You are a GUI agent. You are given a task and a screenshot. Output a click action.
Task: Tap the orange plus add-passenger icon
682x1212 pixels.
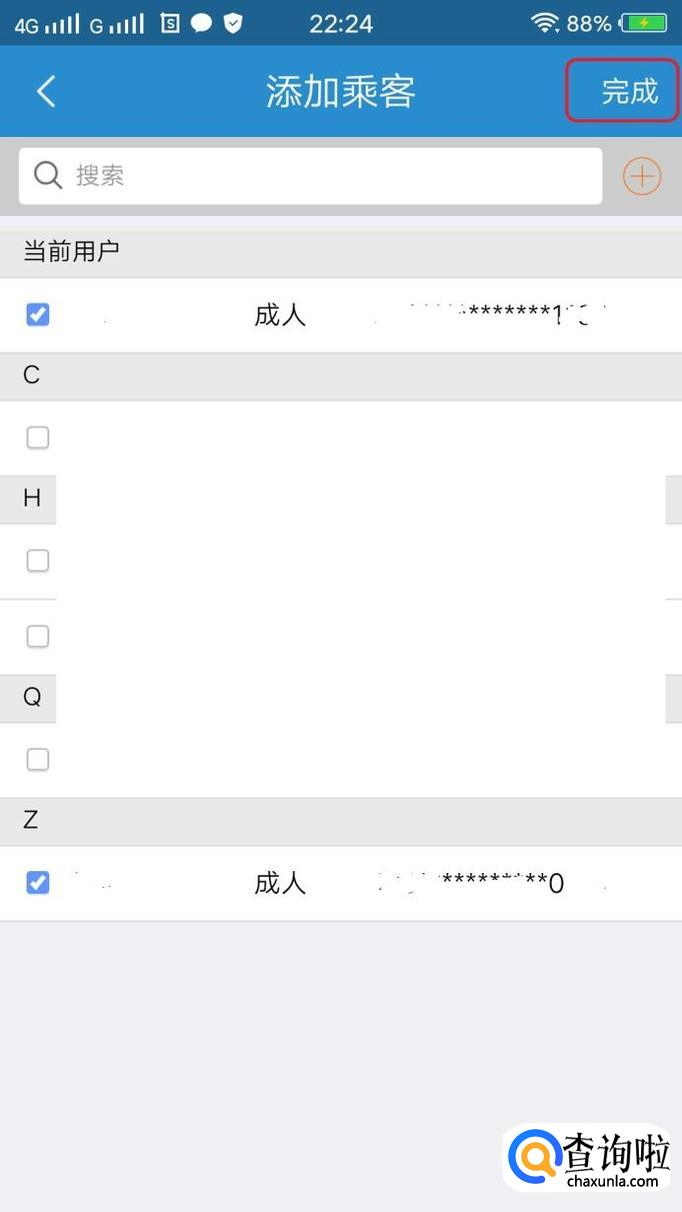642,177
